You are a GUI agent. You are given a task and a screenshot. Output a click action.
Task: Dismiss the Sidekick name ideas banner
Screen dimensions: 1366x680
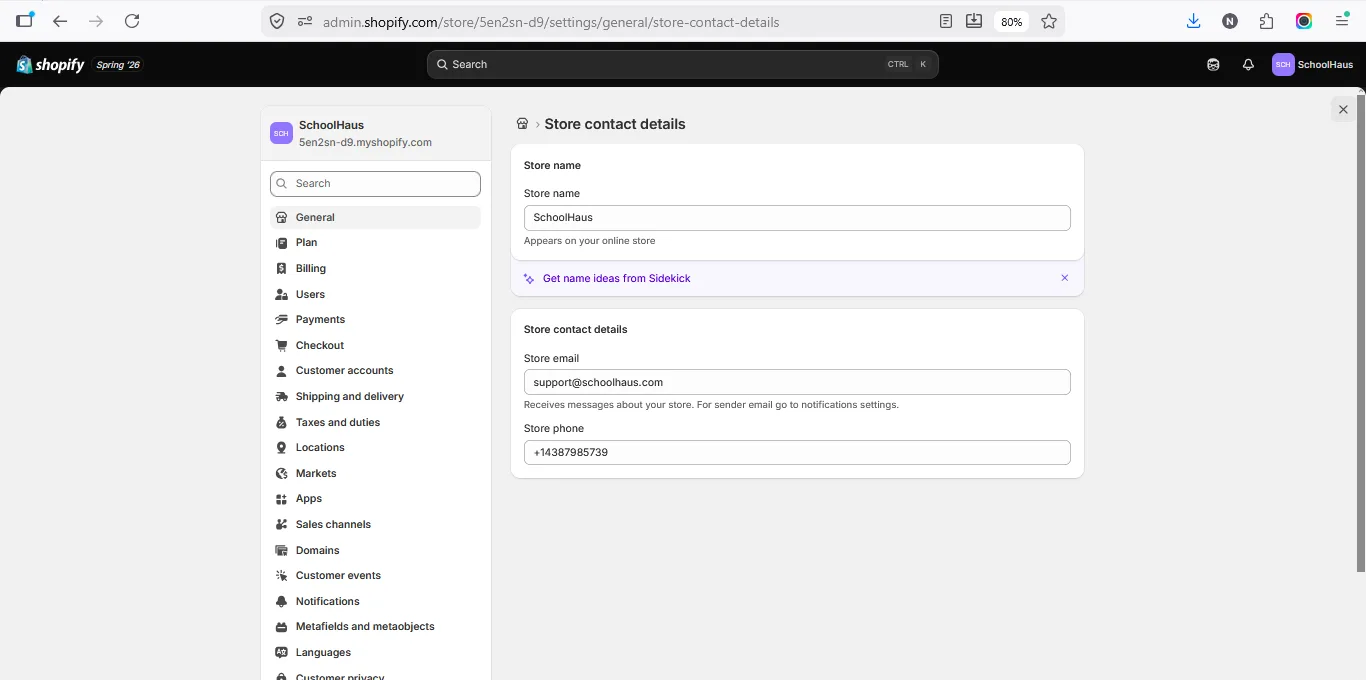point(1064,278)
